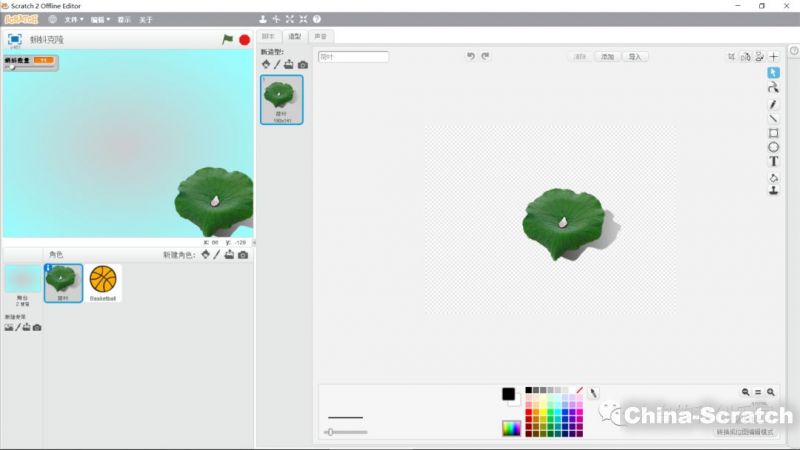Open the 编辑 (Edit) dropdown menu
This screenshot has height=450, width=800.
pos(99,19)
